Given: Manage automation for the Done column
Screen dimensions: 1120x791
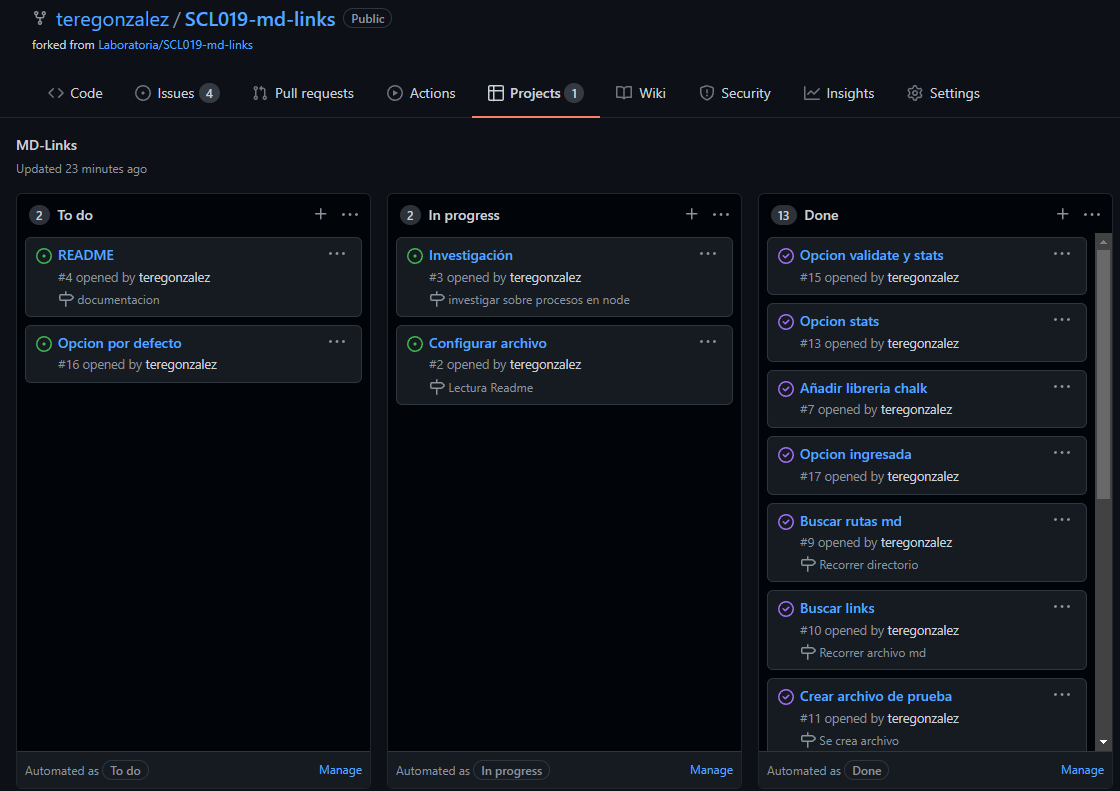Looking at the screenshot, I should (x=1082, y=770).
